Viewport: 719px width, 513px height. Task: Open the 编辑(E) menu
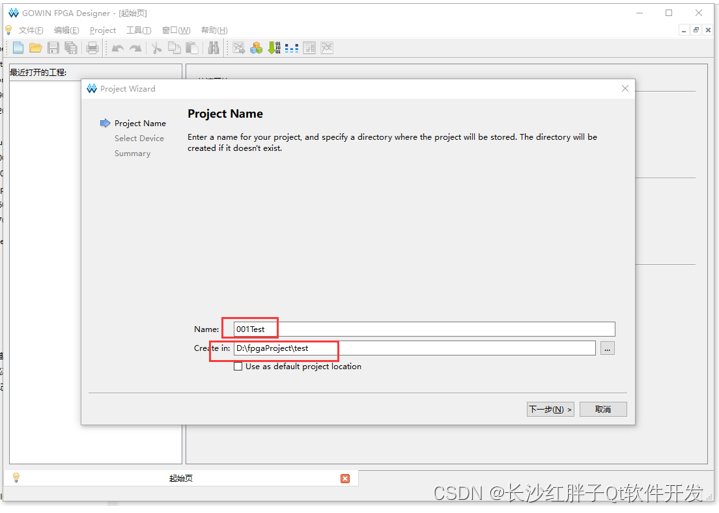point(66,30)
